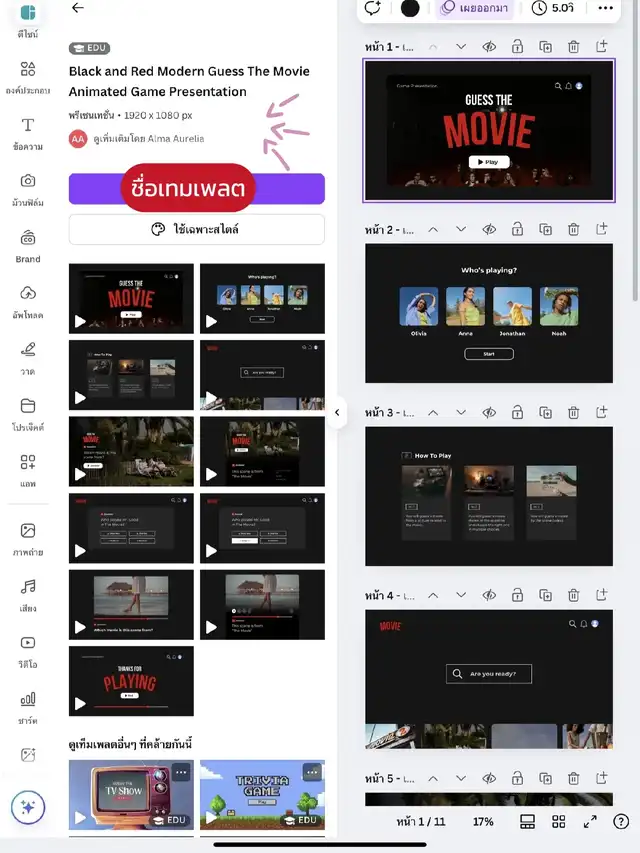Select the Who's playing template thumbnail
Viewport: 640px width, 853px height.
pyautogui.click(x=262, y=298)
